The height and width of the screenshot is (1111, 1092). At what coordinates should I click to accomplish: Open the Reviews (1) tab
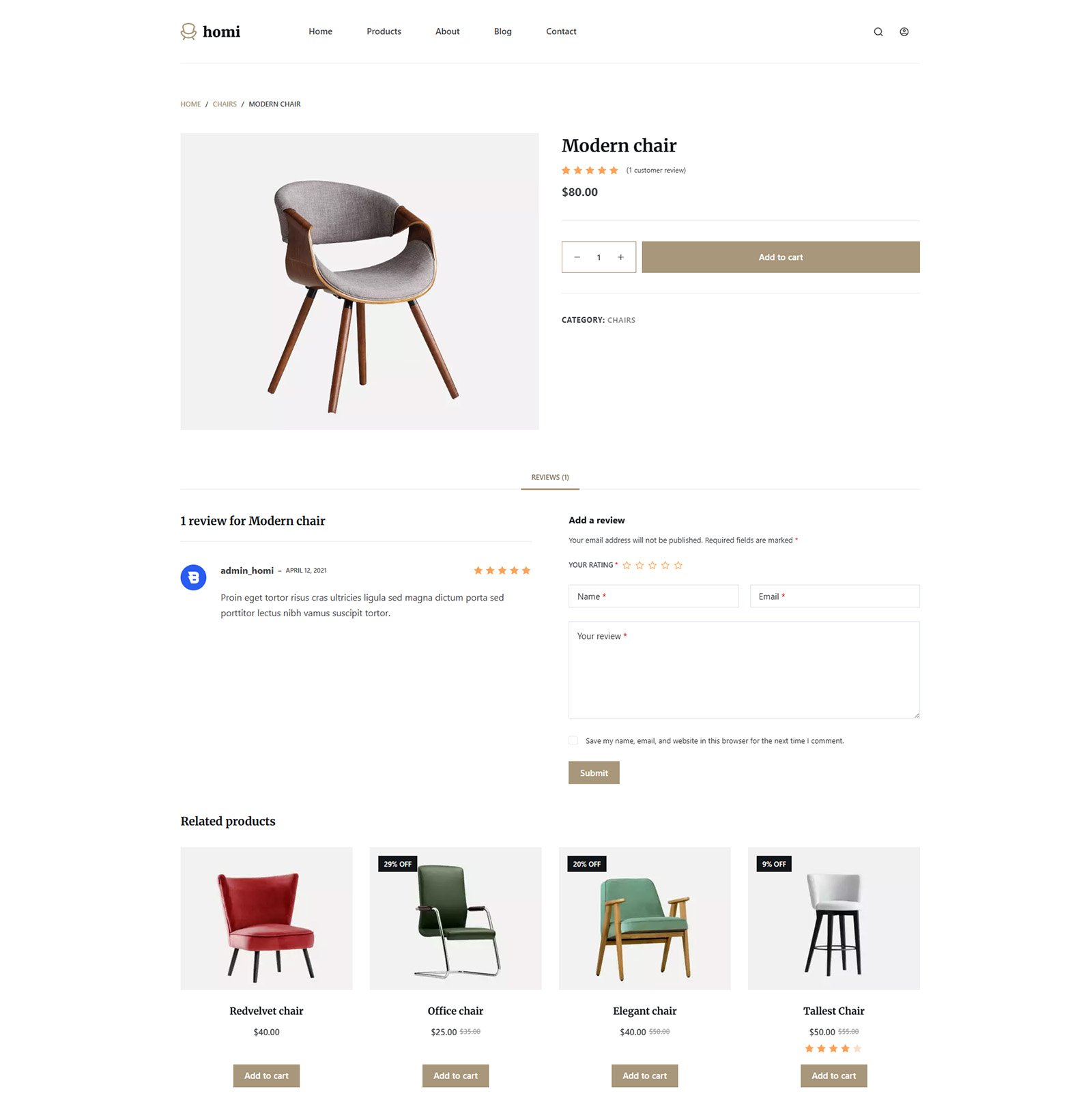coord(550,477)
